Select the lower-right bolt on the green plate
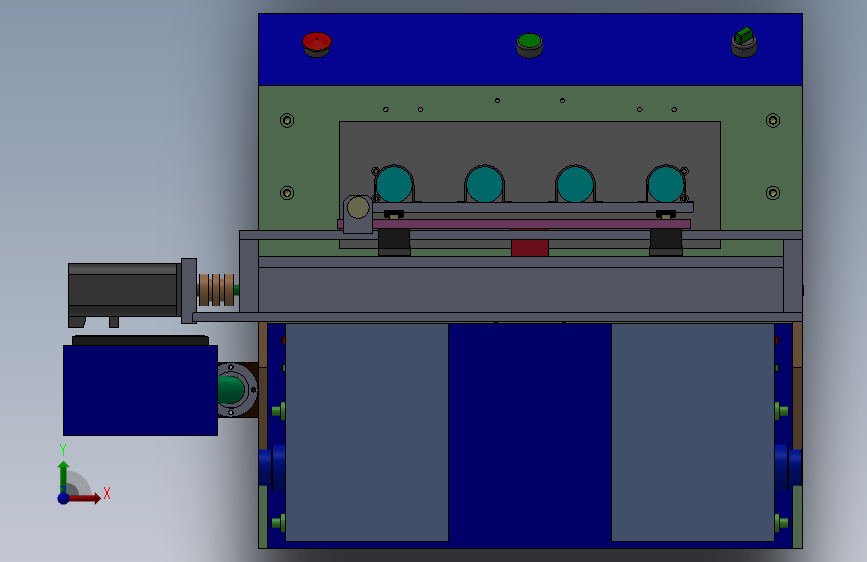Image resolution: width=867 pixels, height=562 pixels. coord(773,193)
